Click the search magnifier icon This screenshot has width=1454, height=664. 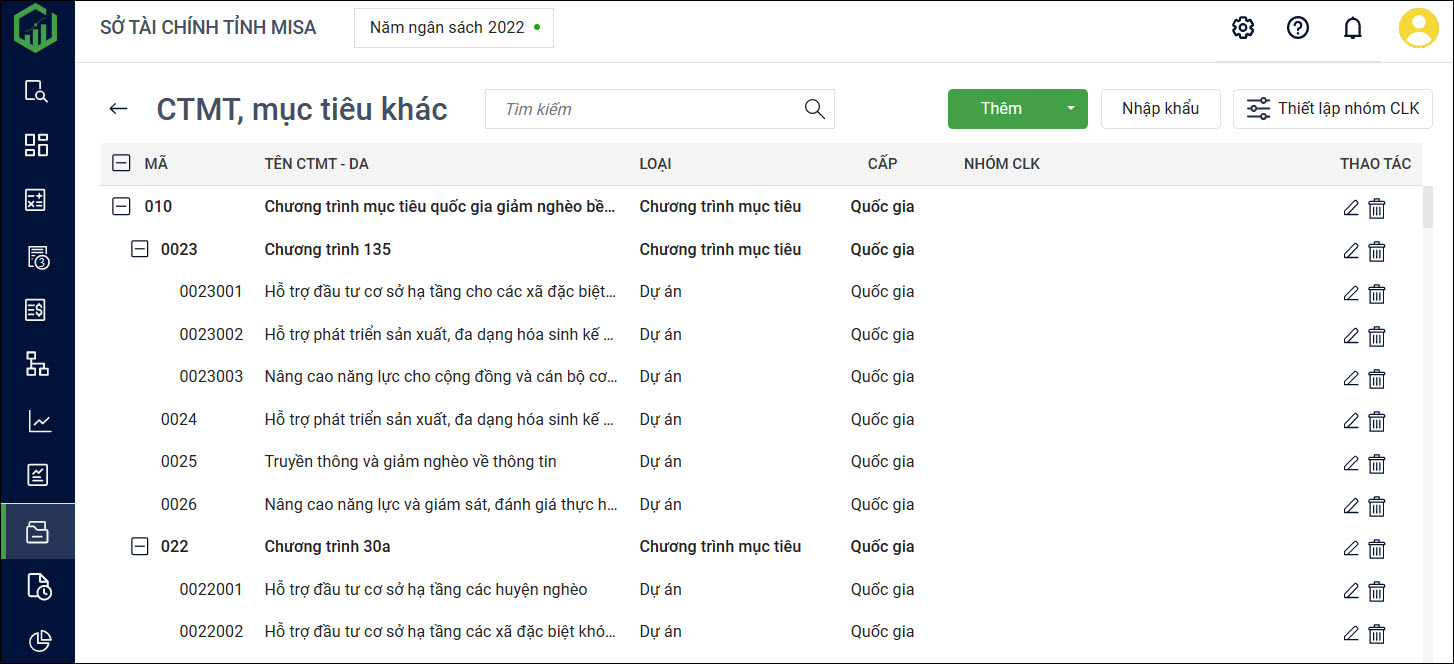tap(815, 109)
